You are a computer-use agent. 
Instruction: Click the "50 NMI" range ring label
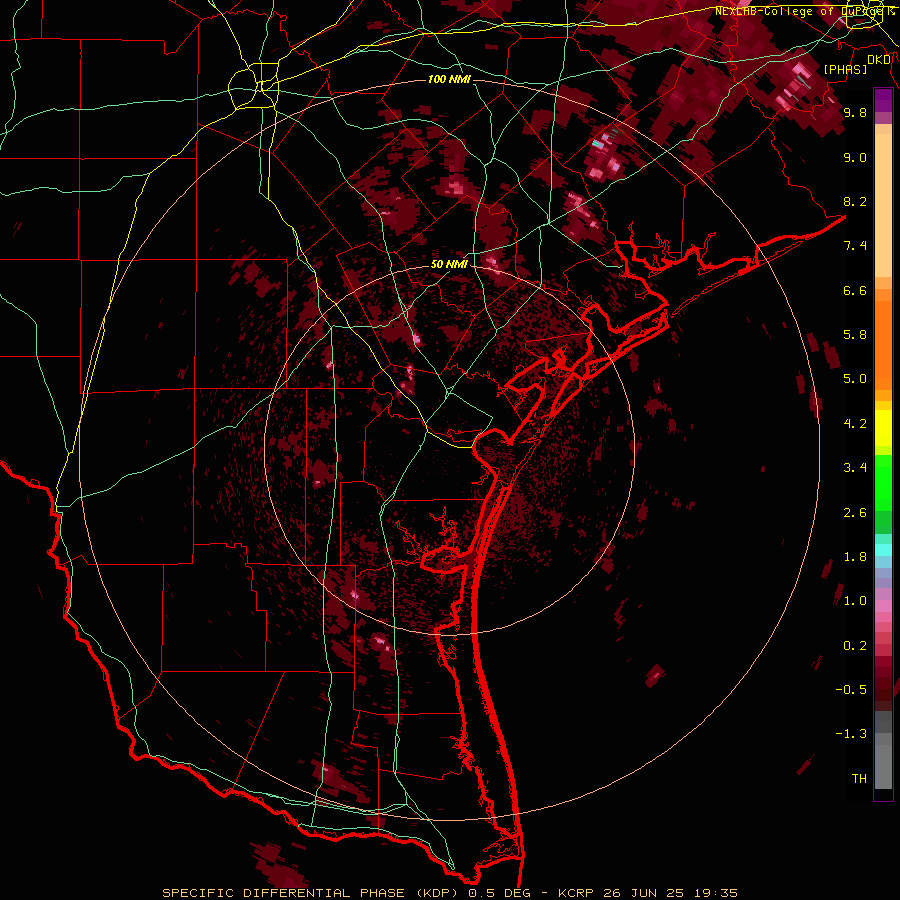pyautogui.click(x=449, y=264)
